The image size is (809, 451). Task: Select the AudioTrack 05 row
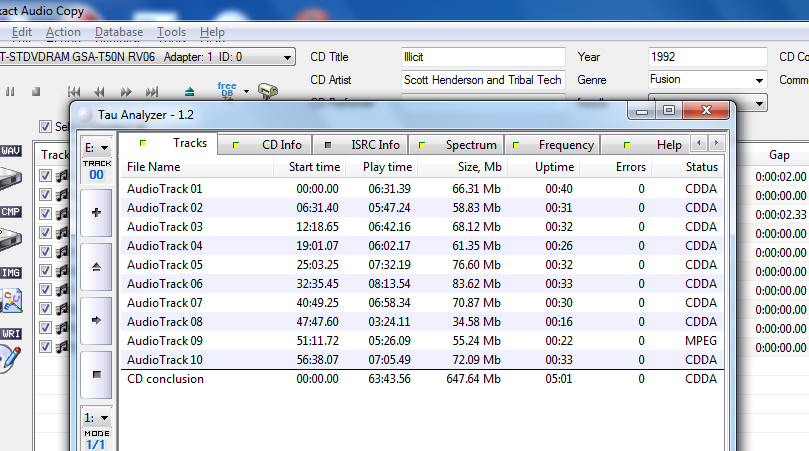[422, 265]
